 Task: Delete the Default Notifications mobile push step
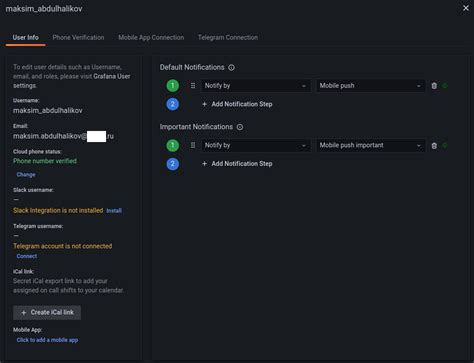point(434,86)
